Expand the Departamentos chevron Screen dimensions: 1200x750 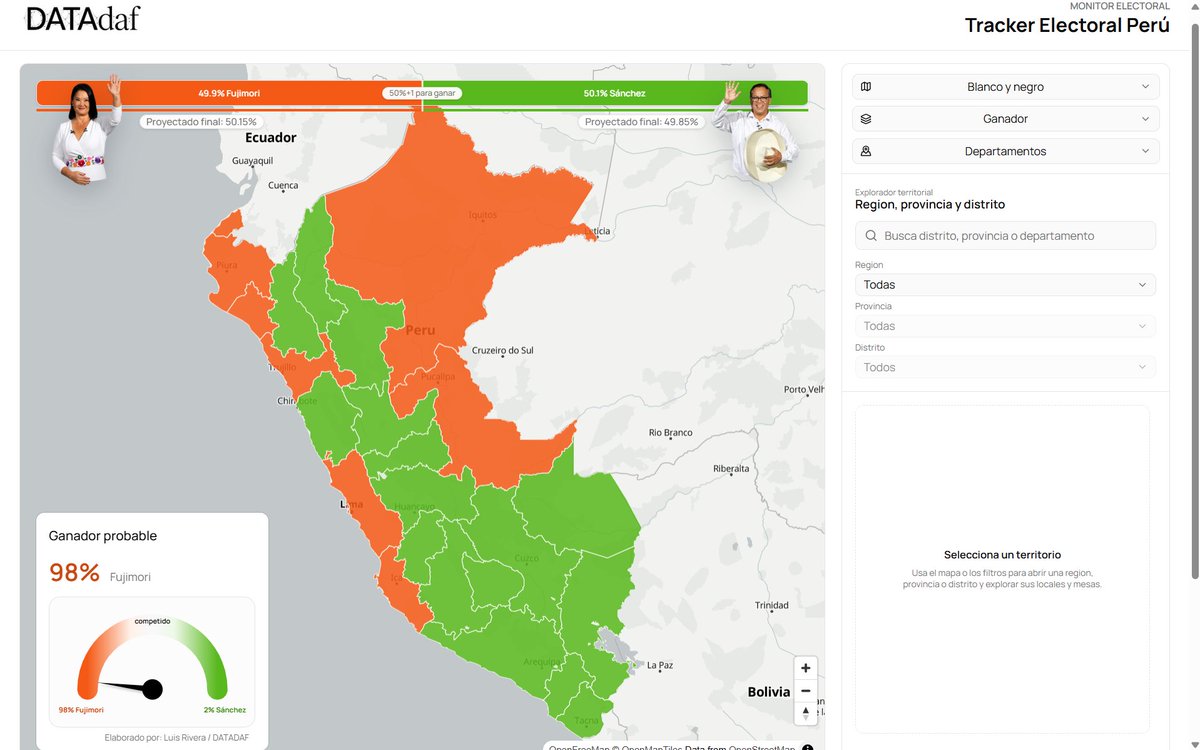pos(1145,151)
